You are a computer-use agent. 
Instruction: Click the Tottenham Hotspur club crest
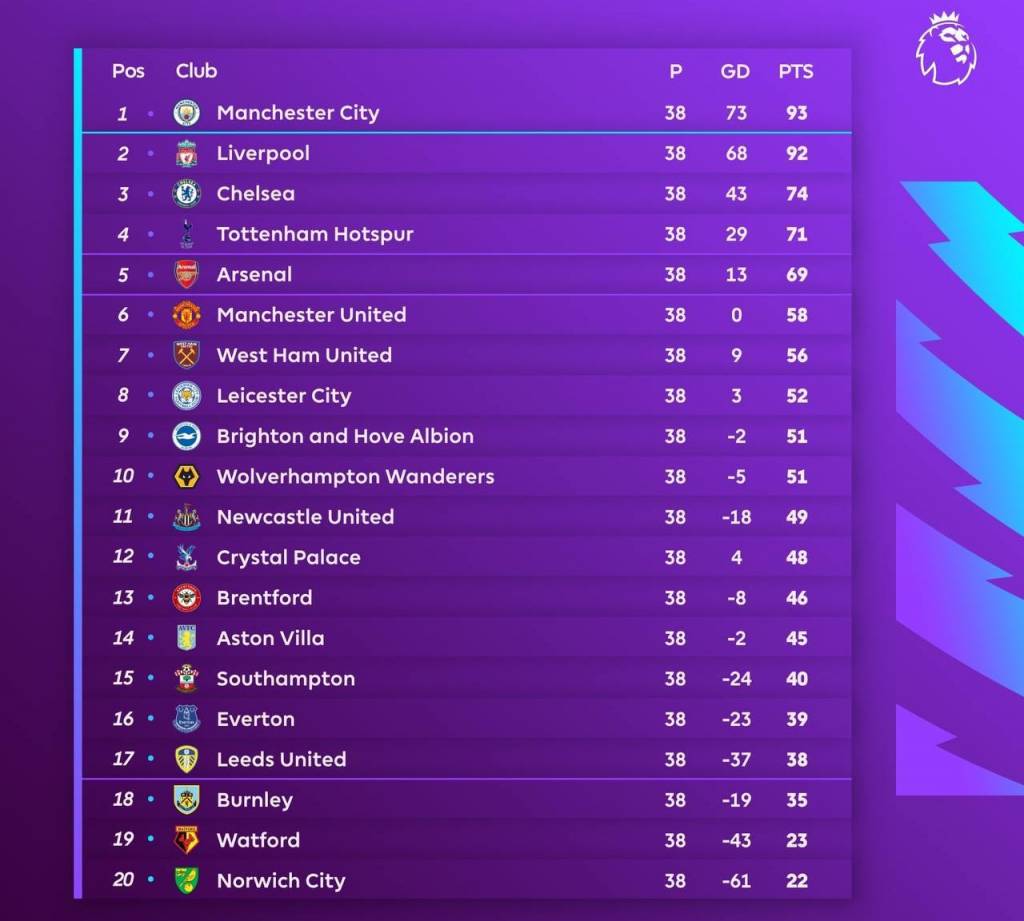coord(187,235)
